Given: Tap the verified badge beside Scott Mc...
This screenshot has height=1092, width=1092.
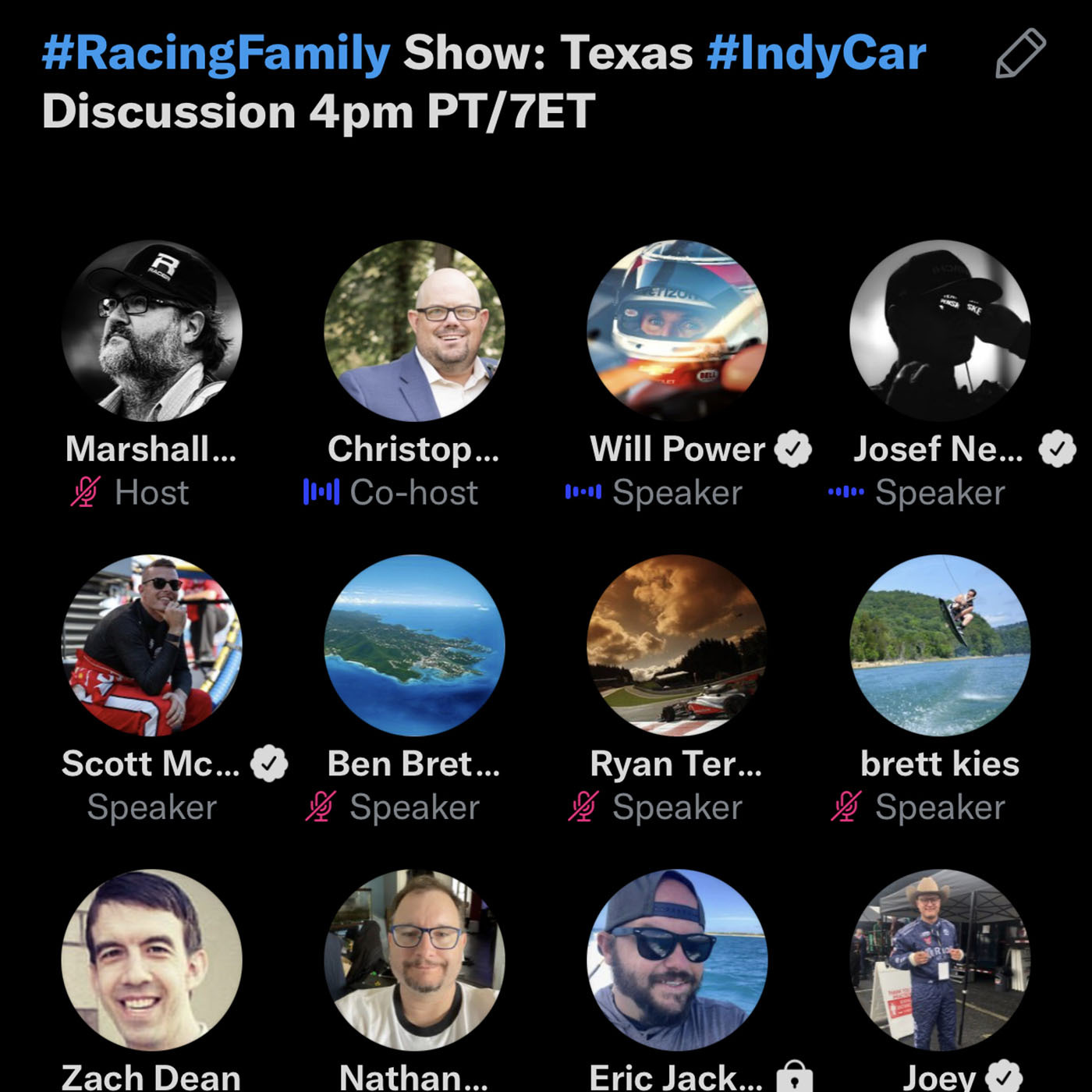Looking at the screenshot, I should point(269,764).
